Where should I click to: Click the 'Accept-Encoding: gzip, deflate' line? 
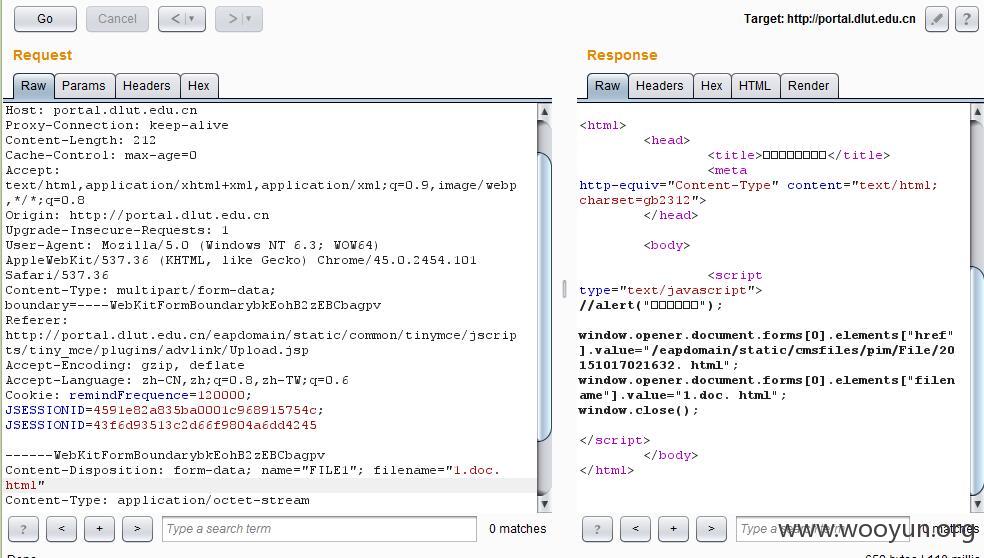(125, 365)
